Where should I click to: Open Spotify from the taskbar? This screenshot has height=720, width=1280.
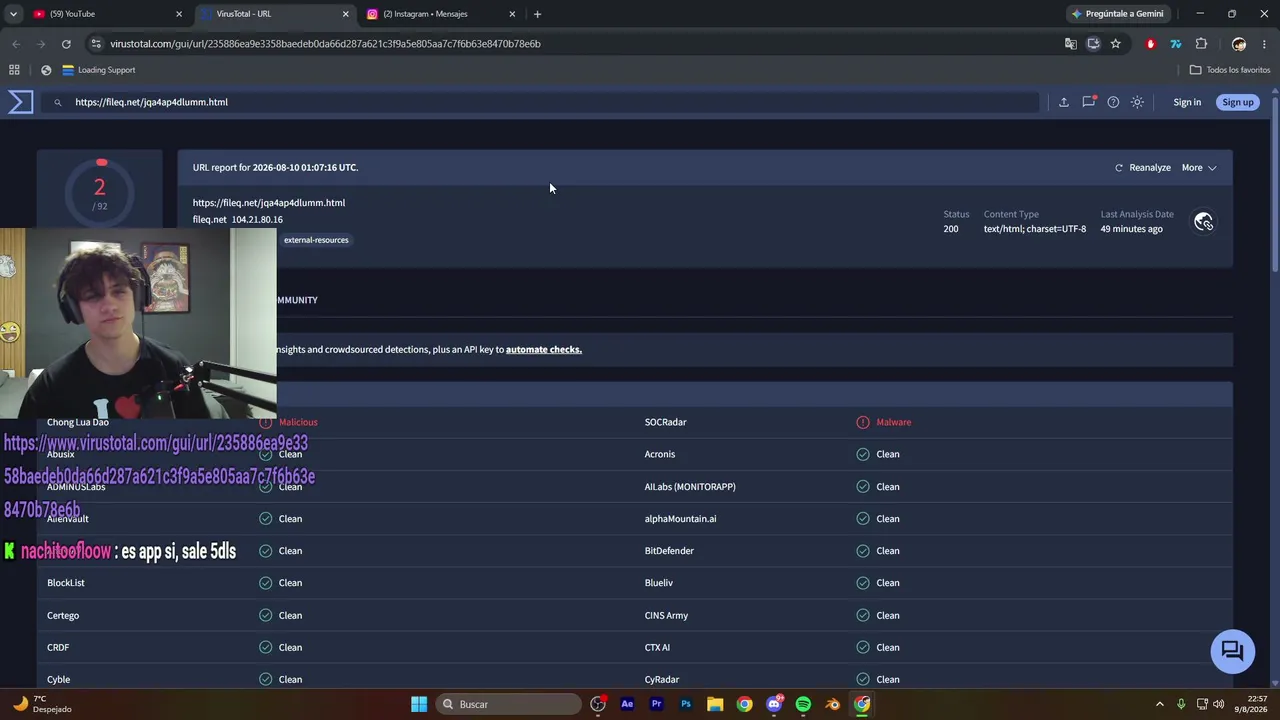(x=803, y=704)
